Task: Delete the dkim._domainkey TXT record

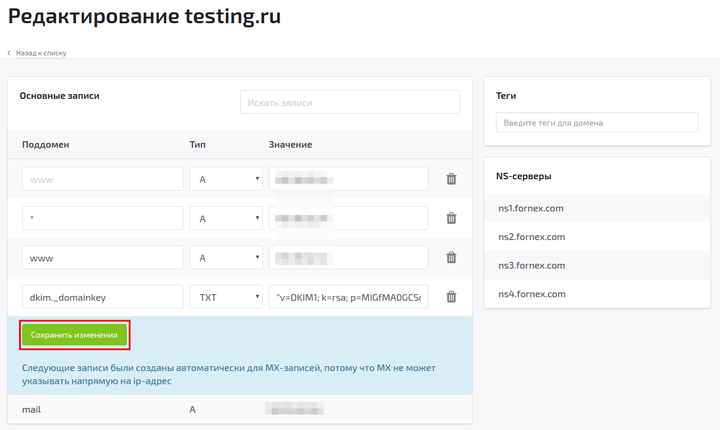Action: (x=451, y=297)
